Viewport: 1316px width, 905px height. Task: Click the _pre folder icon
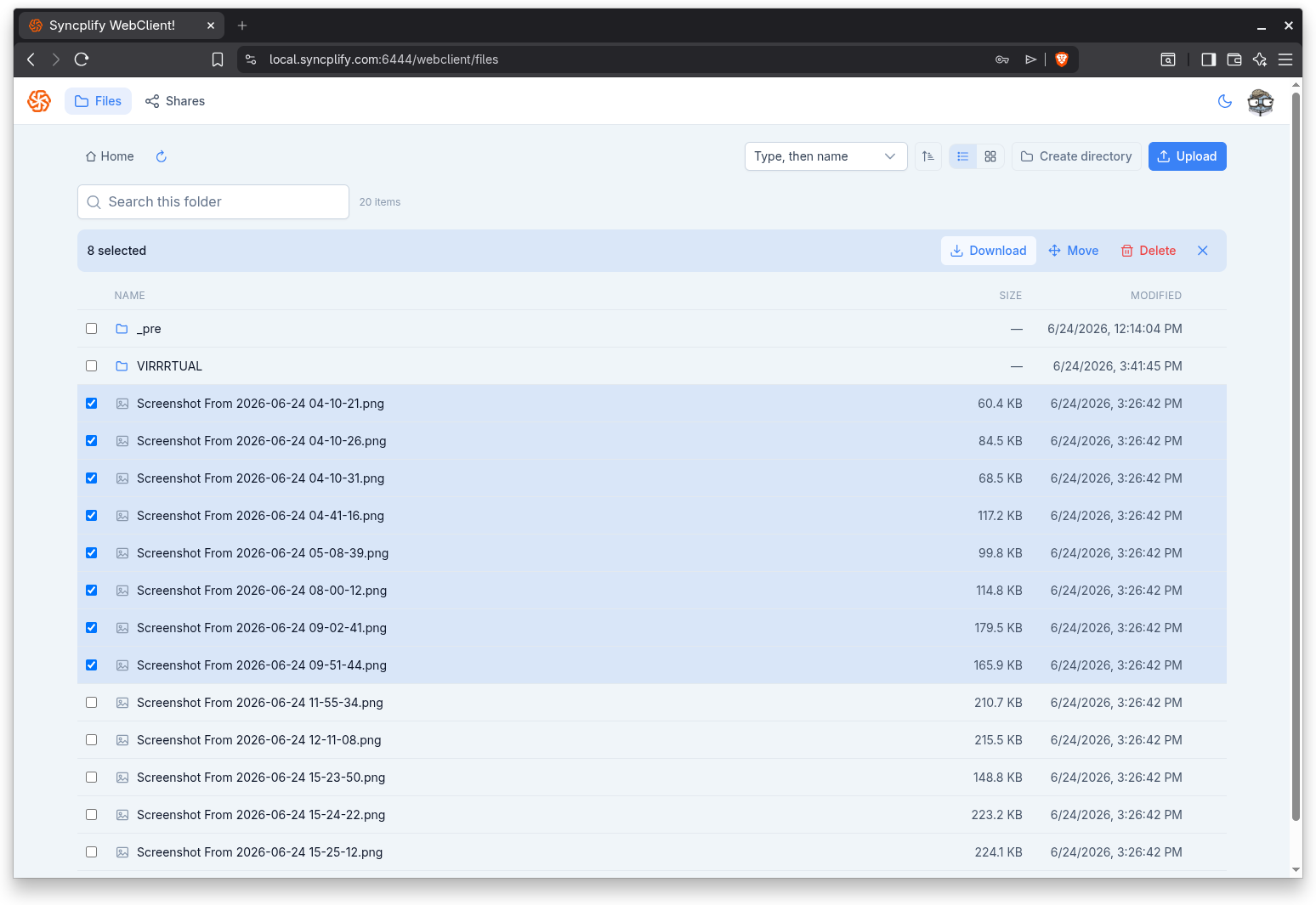point(122,329)
